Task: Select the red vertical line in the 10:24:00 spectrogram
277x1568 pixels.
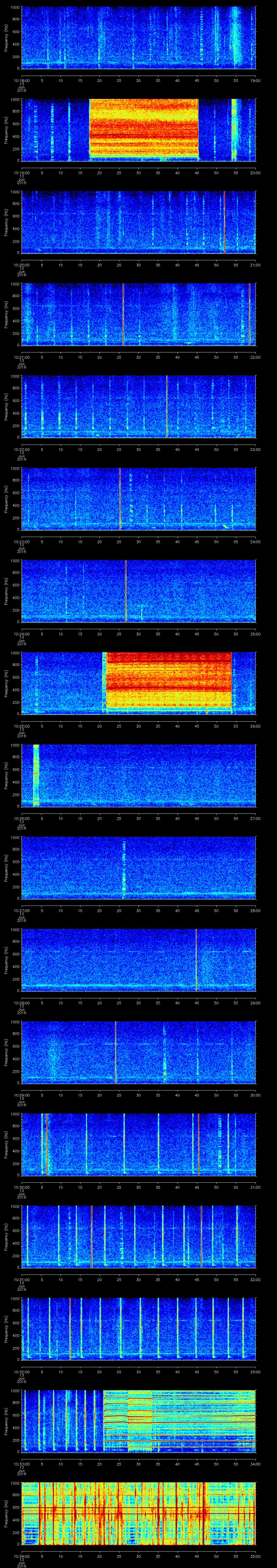Action: pyautogui.click(x=126, y=591)
